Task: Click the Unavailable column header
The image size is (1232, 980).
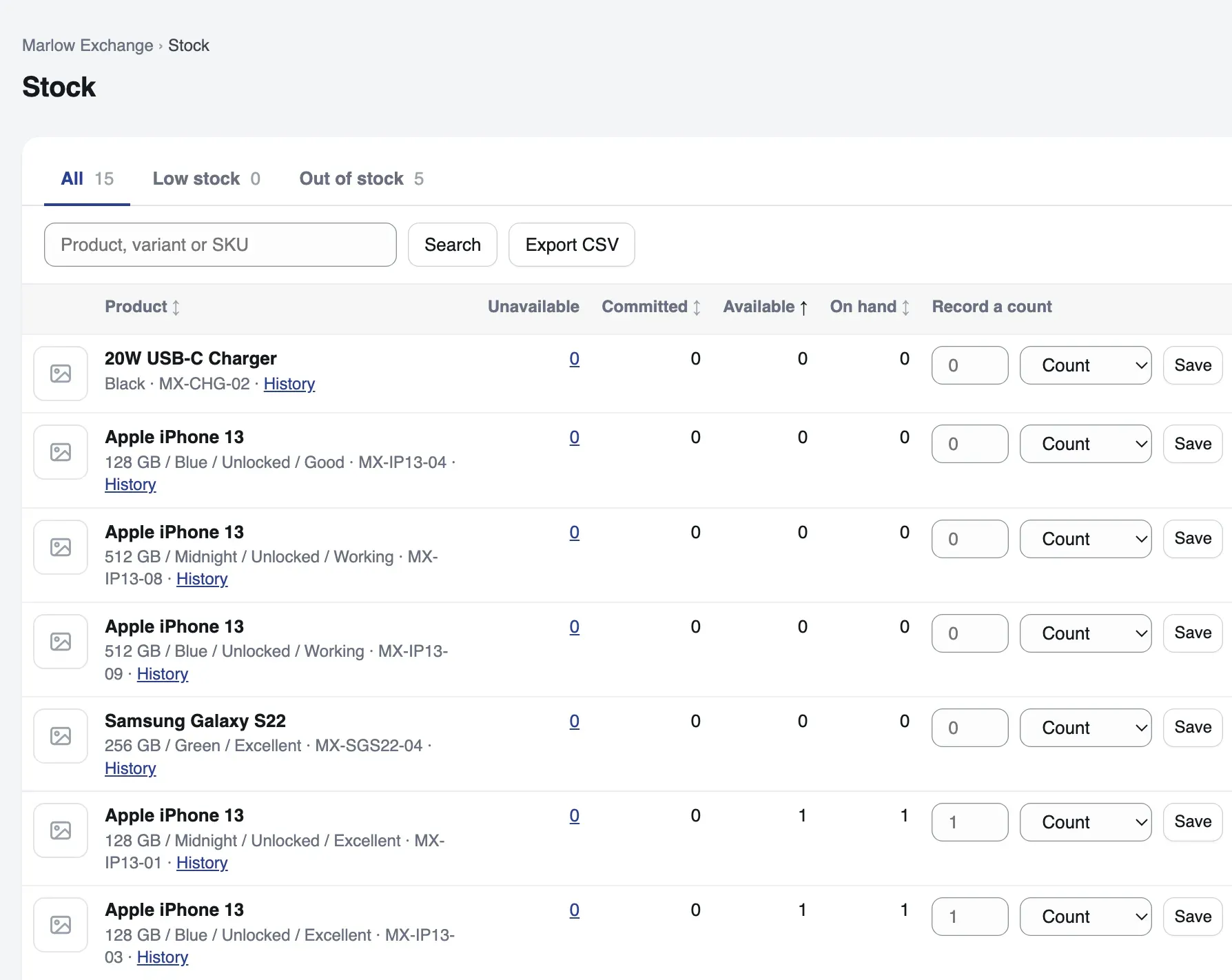Action: 533,307
